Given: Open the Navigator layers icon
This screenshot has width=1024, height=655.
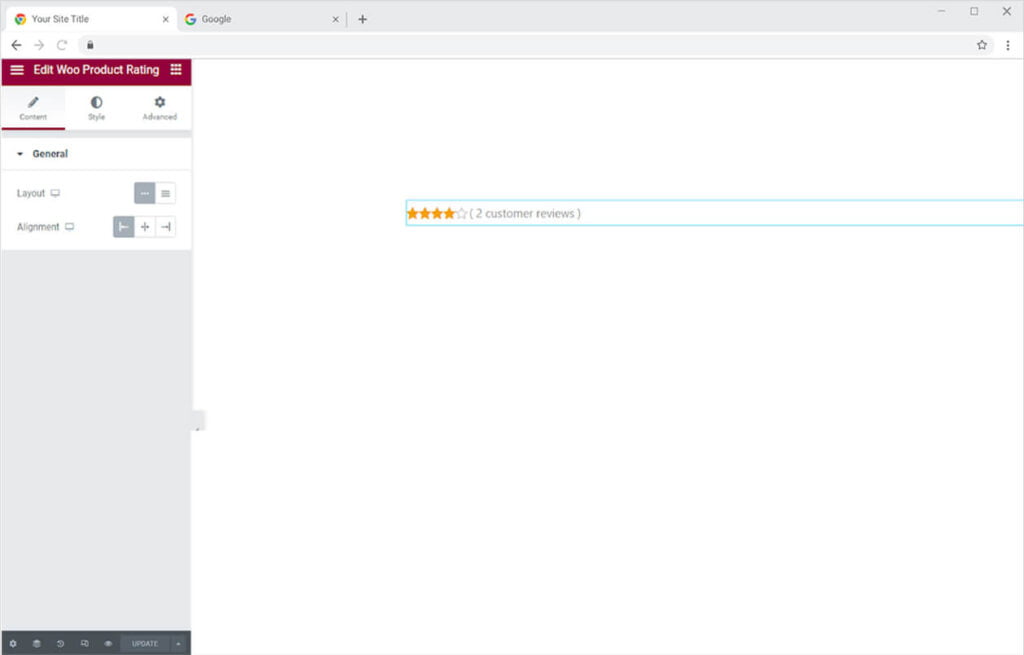Looking at the screenshot, I should (37, 643).
